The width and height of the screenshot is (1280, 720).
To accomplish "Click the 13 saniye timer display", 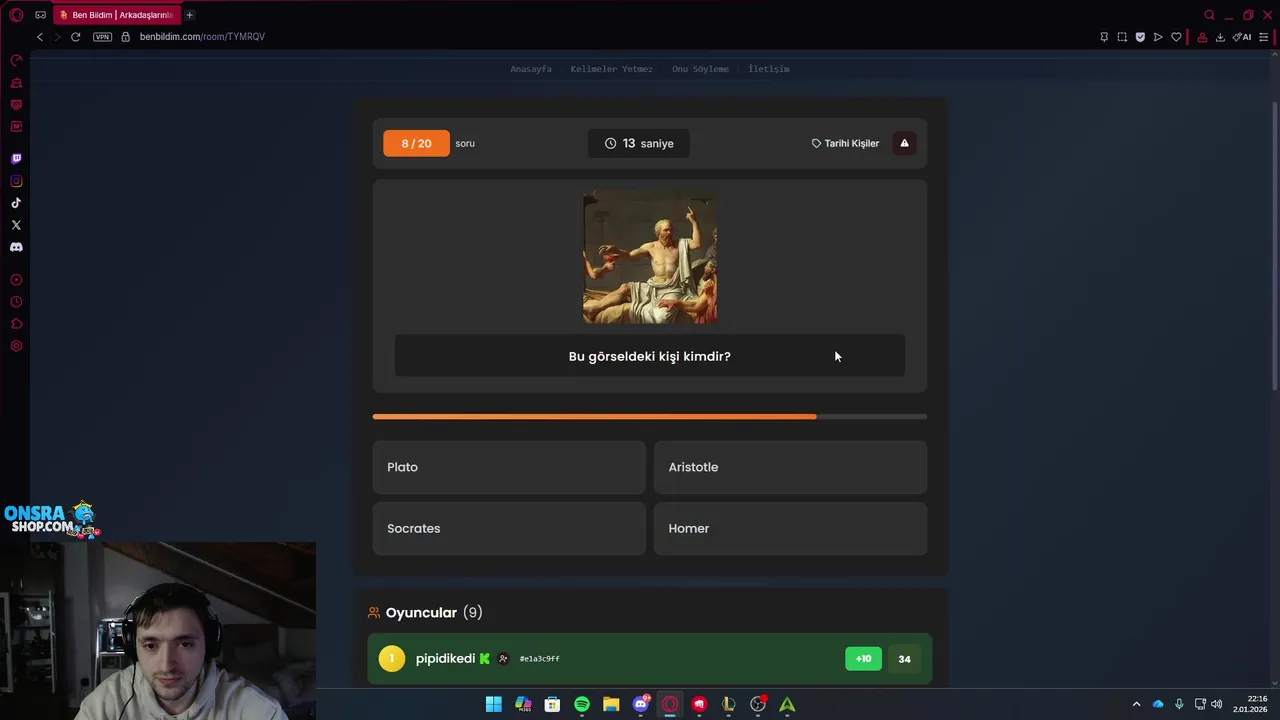I will click(638, 143).
